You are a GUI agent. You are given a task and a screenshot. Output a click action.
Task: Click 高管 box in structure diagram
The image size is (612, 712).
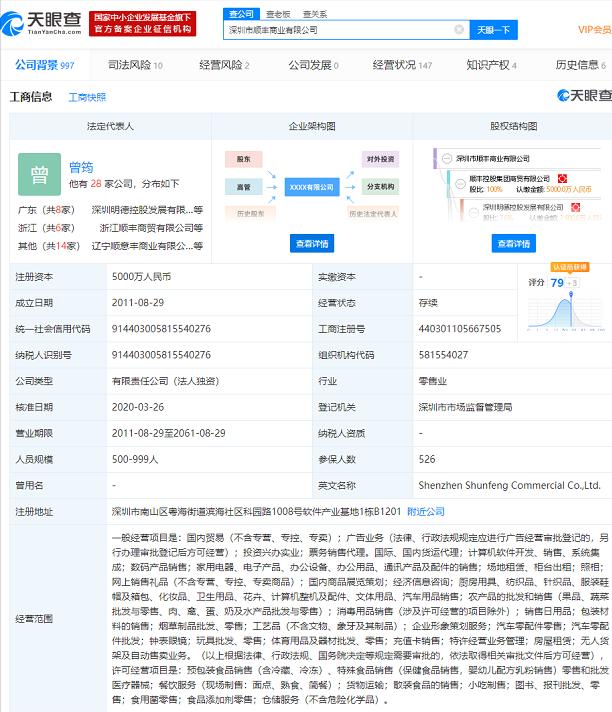(x=244, y=187)
